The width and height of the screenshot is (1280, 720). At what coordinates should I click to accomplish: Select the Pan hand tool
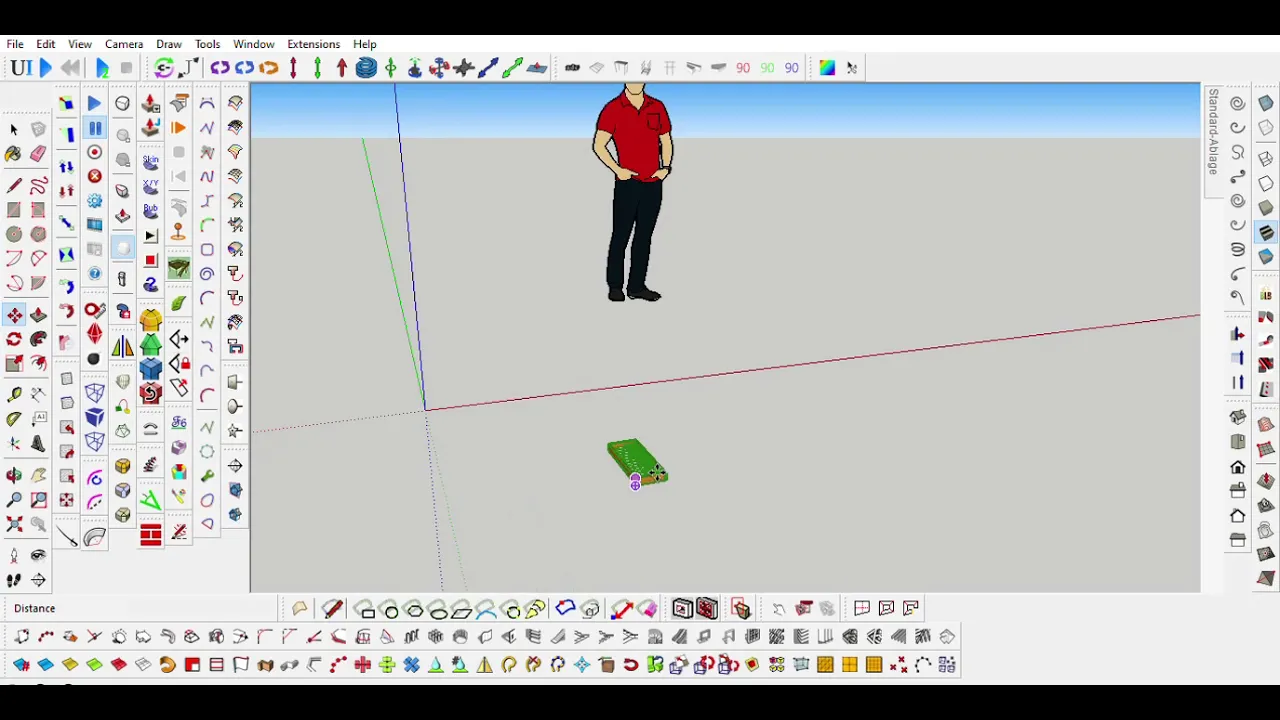tap(38, 475)
